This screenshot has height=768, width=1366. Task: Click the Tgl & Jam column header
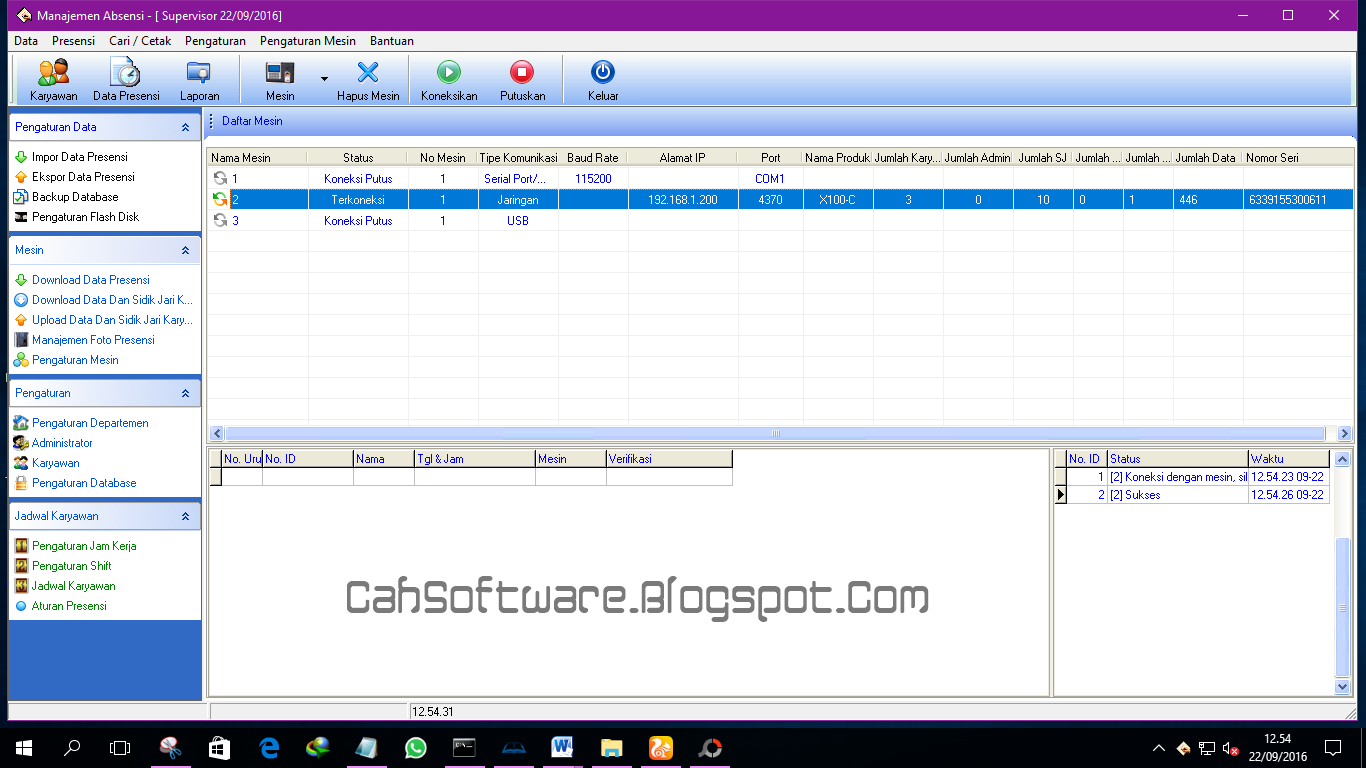tap(475, 459)
